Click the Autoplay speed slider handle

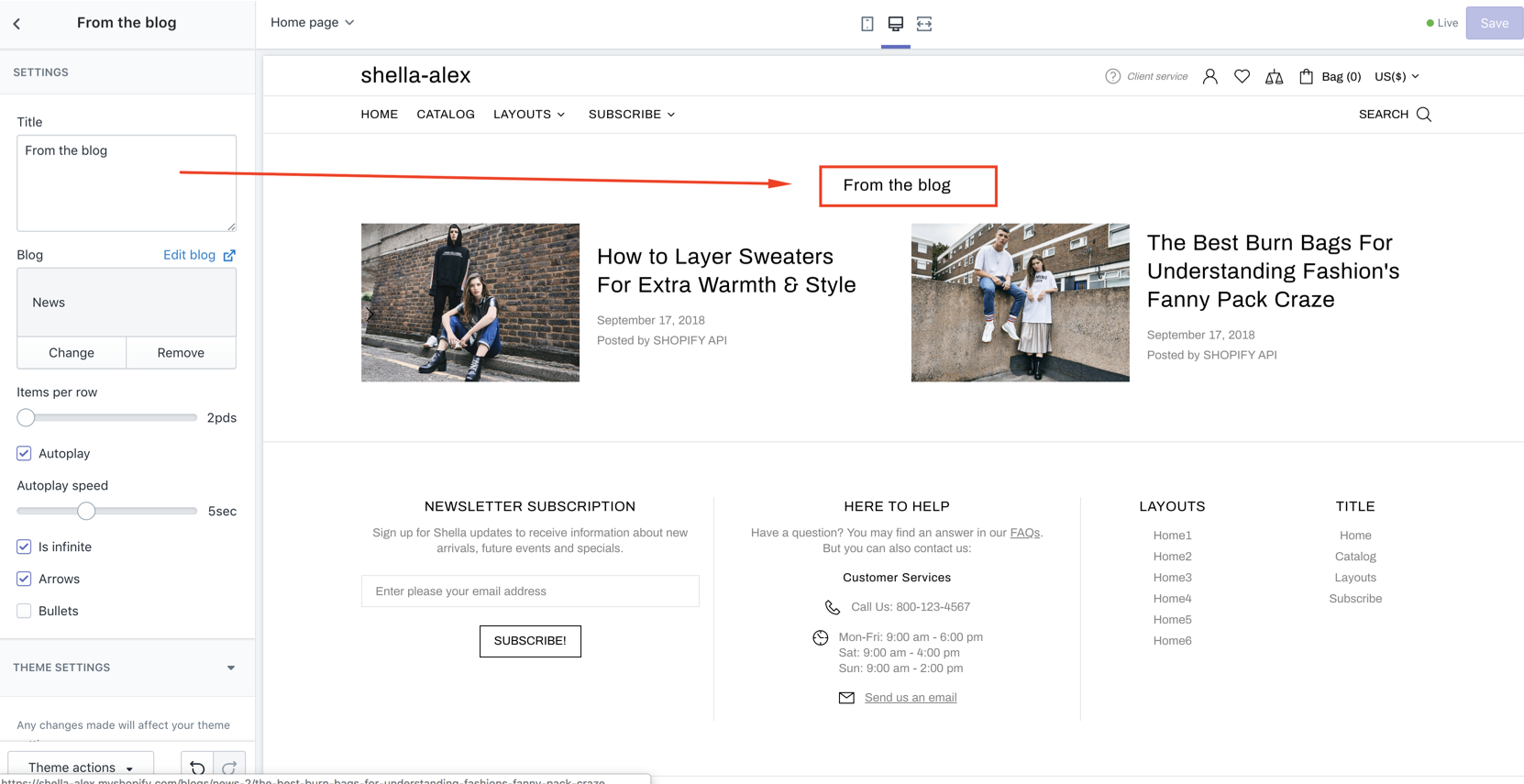click(x=86, y=511)
